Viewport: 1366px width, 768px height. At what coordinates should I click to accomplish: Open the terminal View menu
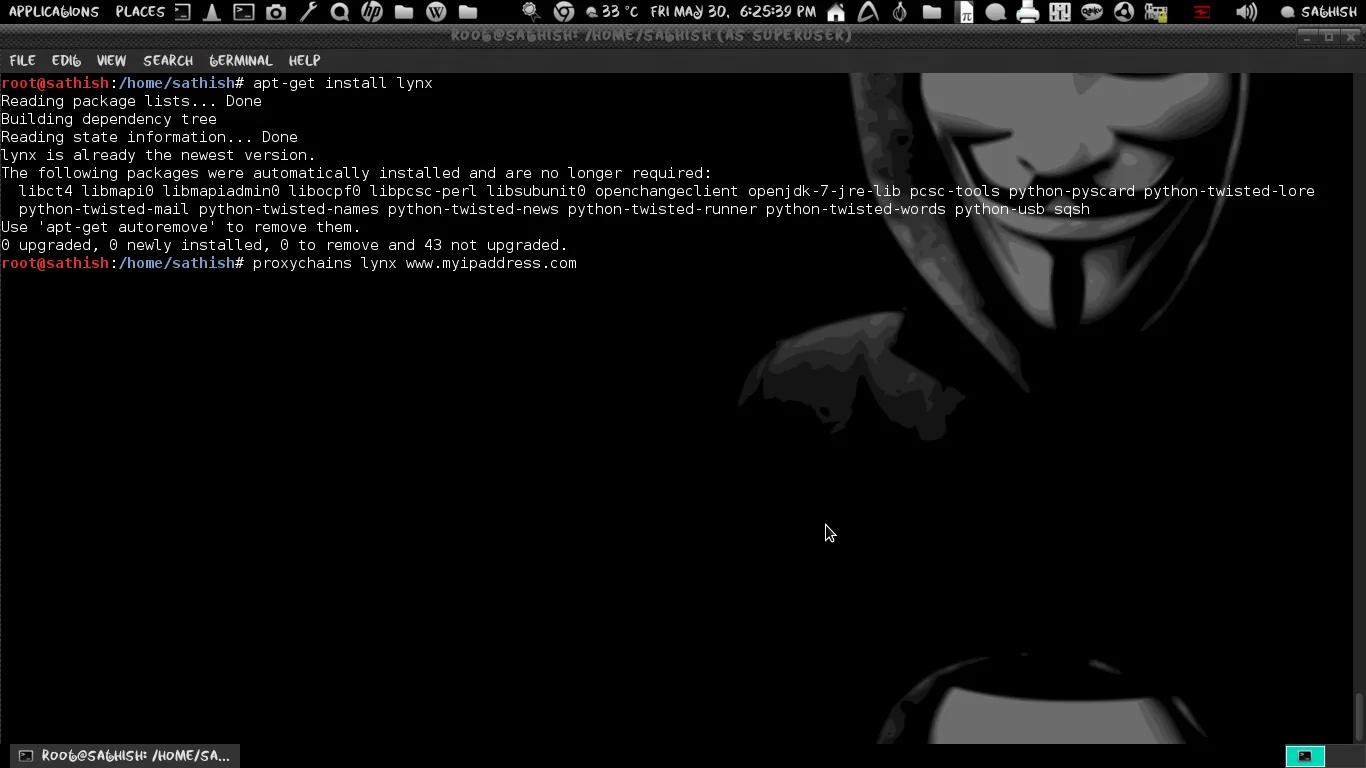point(111,60)
